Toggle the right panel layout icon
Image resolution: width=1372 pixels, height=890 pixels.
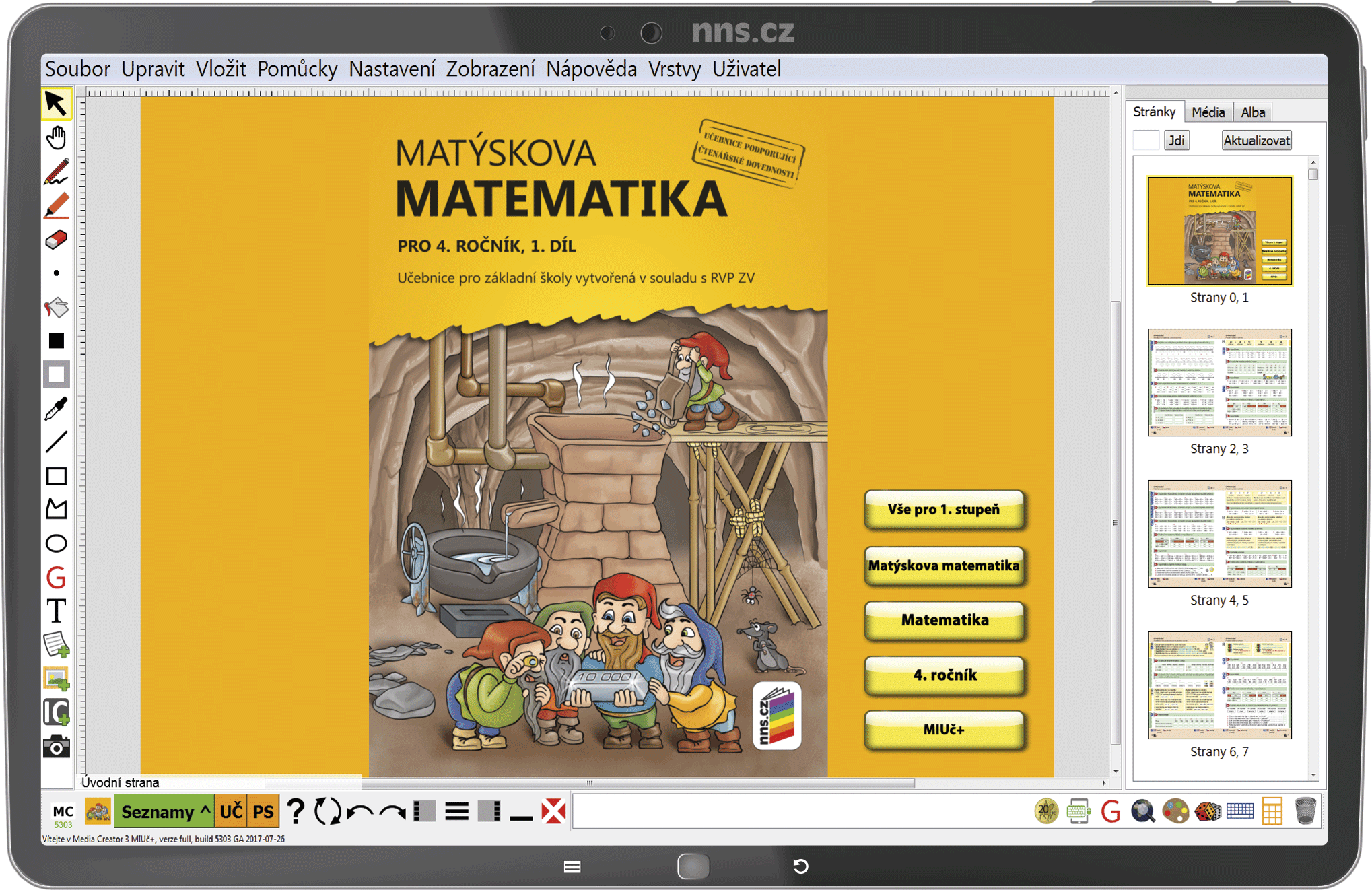(x=489, y=812)
